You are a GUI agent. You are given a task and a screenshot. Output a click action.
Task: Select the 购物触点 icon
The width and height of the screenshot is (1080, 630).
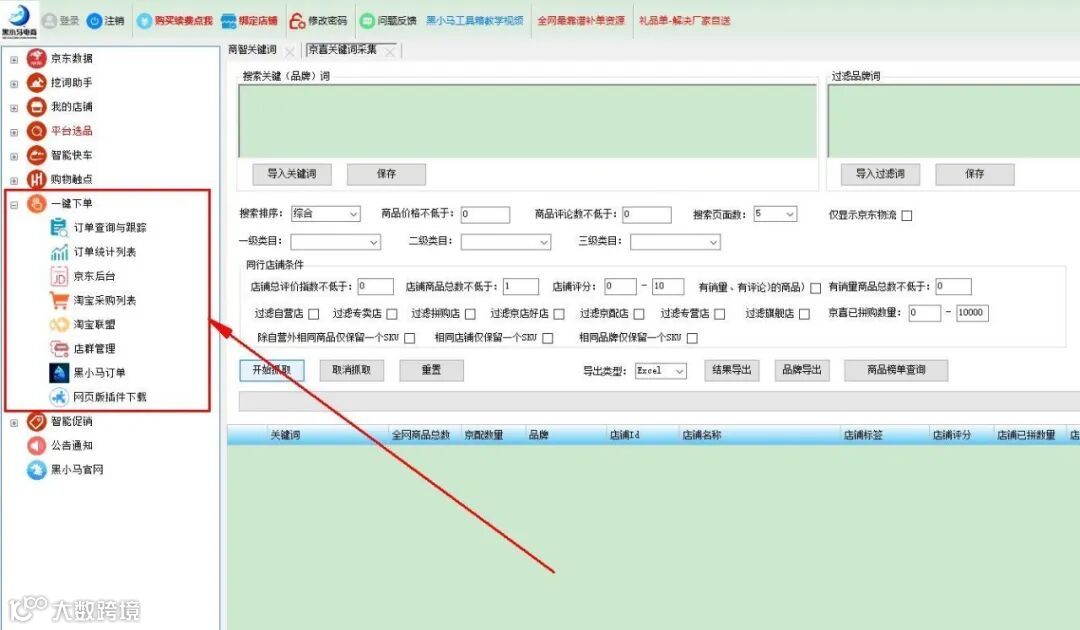tap(37, 179)
